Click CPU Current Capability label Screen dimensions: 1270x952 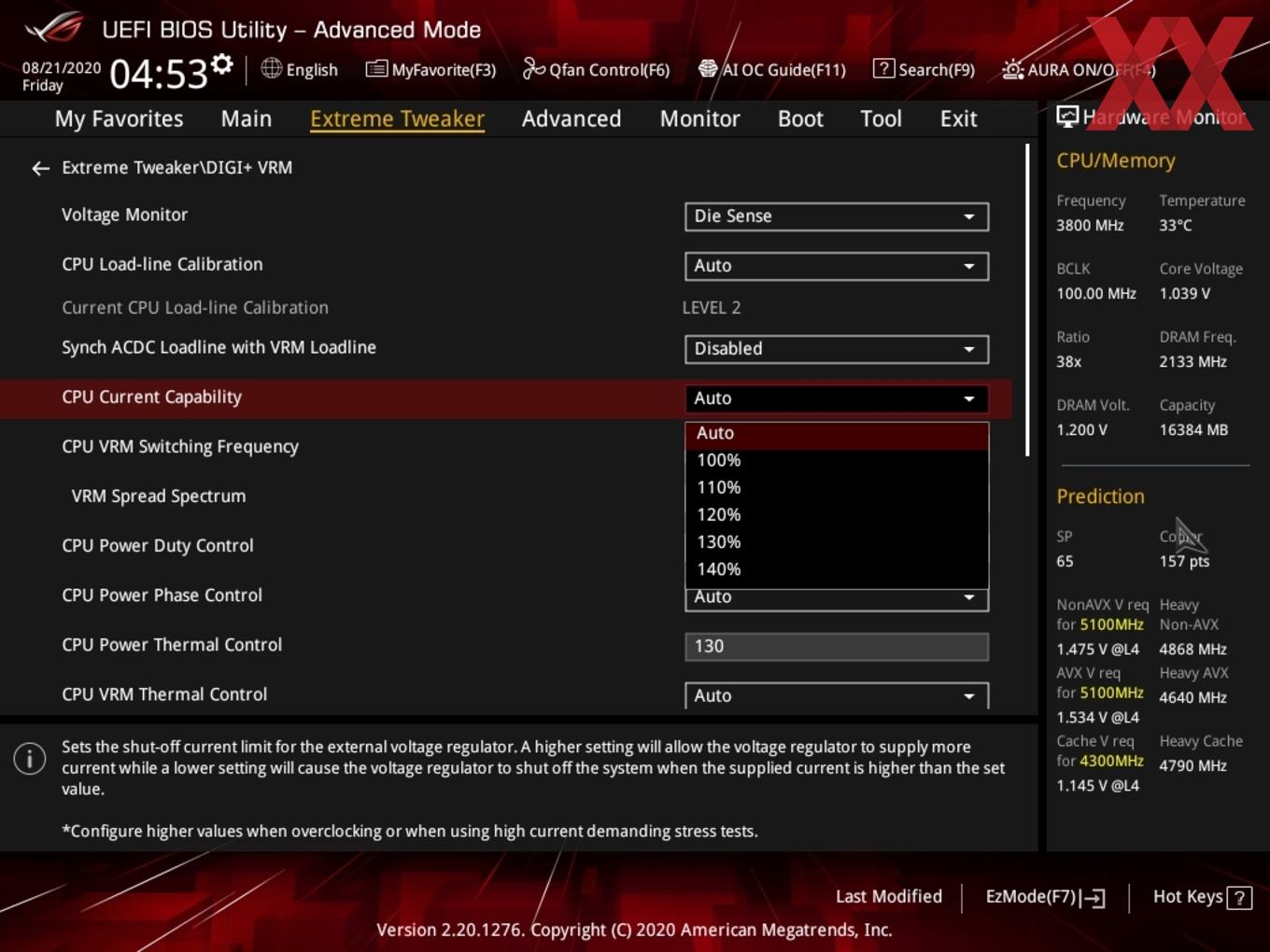pyautogui.click(x=151, y=398)
